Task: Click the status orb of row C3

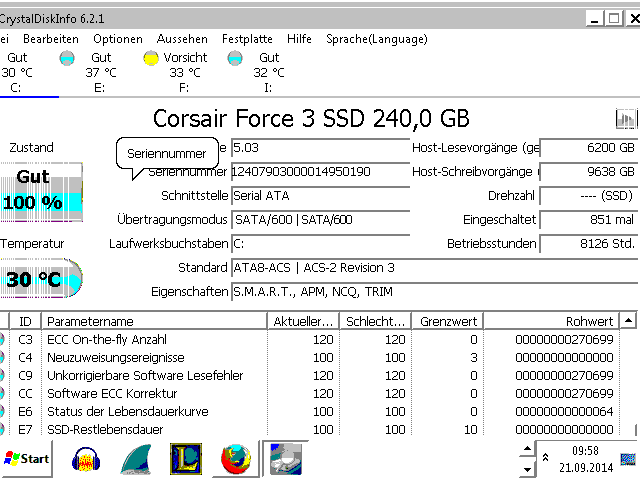Action: tap(2, 340)
